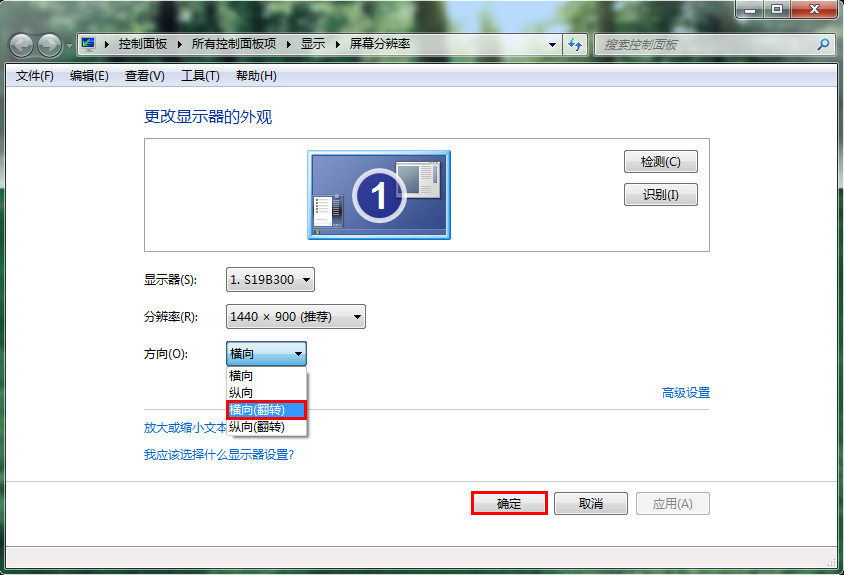Click the 应用(A) button

673,503
